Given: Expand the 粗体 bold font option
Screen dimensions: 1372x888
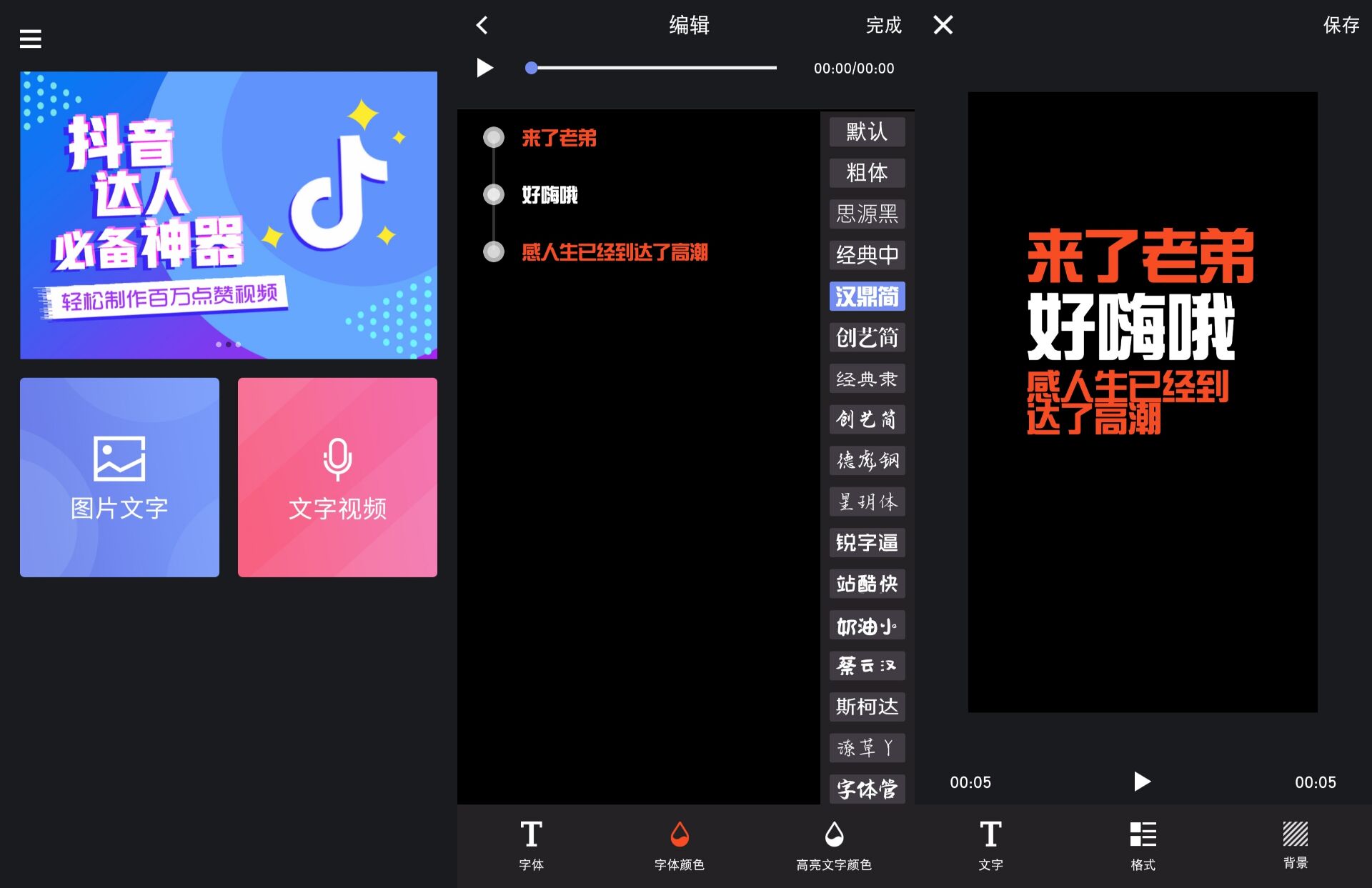Looking at the screenshot, I should tap(867, 172).
